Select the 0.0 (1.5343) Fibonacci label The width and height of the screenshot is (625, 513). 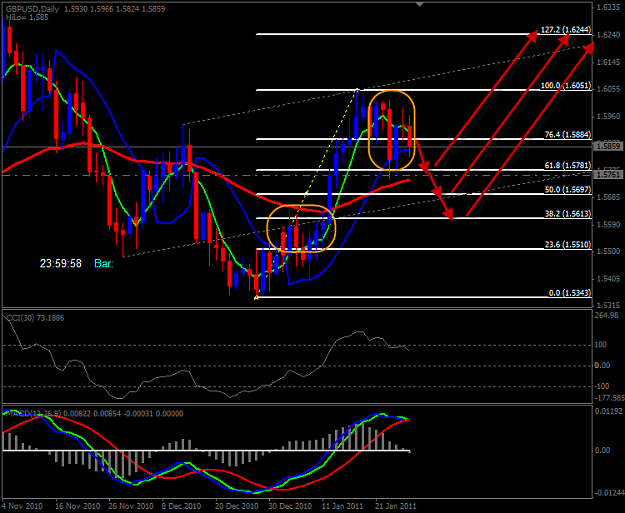[570, 293]
